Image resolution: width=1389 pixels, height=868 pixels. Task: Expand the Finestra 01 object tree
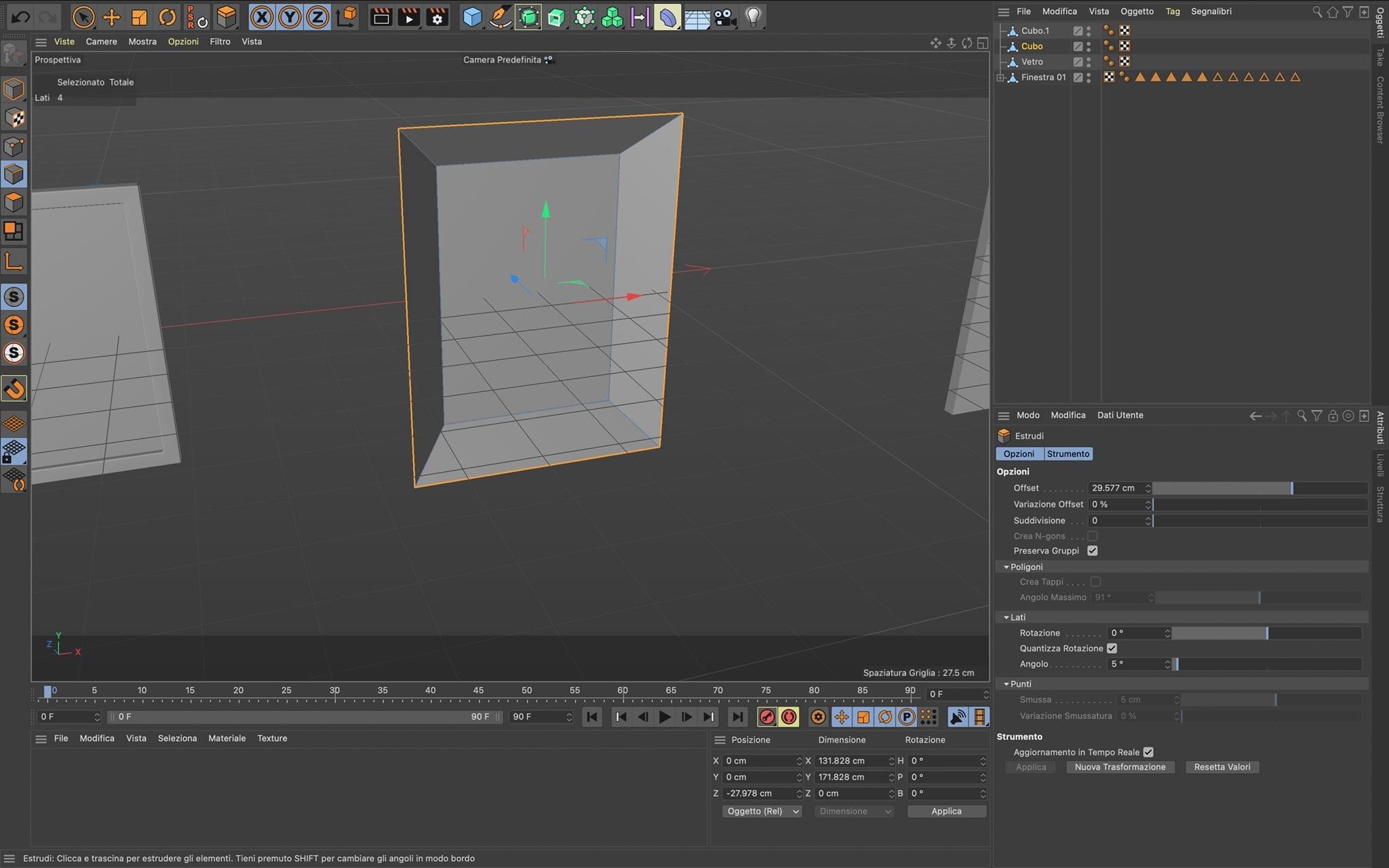point(1000,77)
